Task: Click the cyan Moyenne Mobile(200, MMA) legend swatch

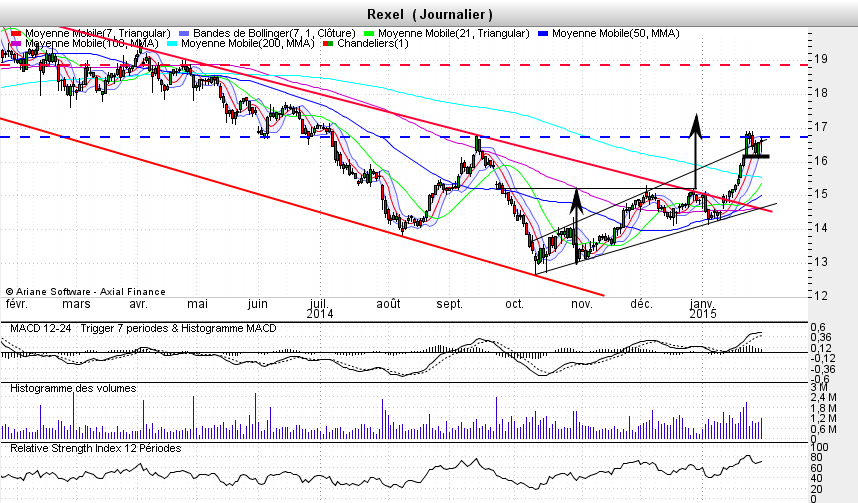Action: click(173, 44)
